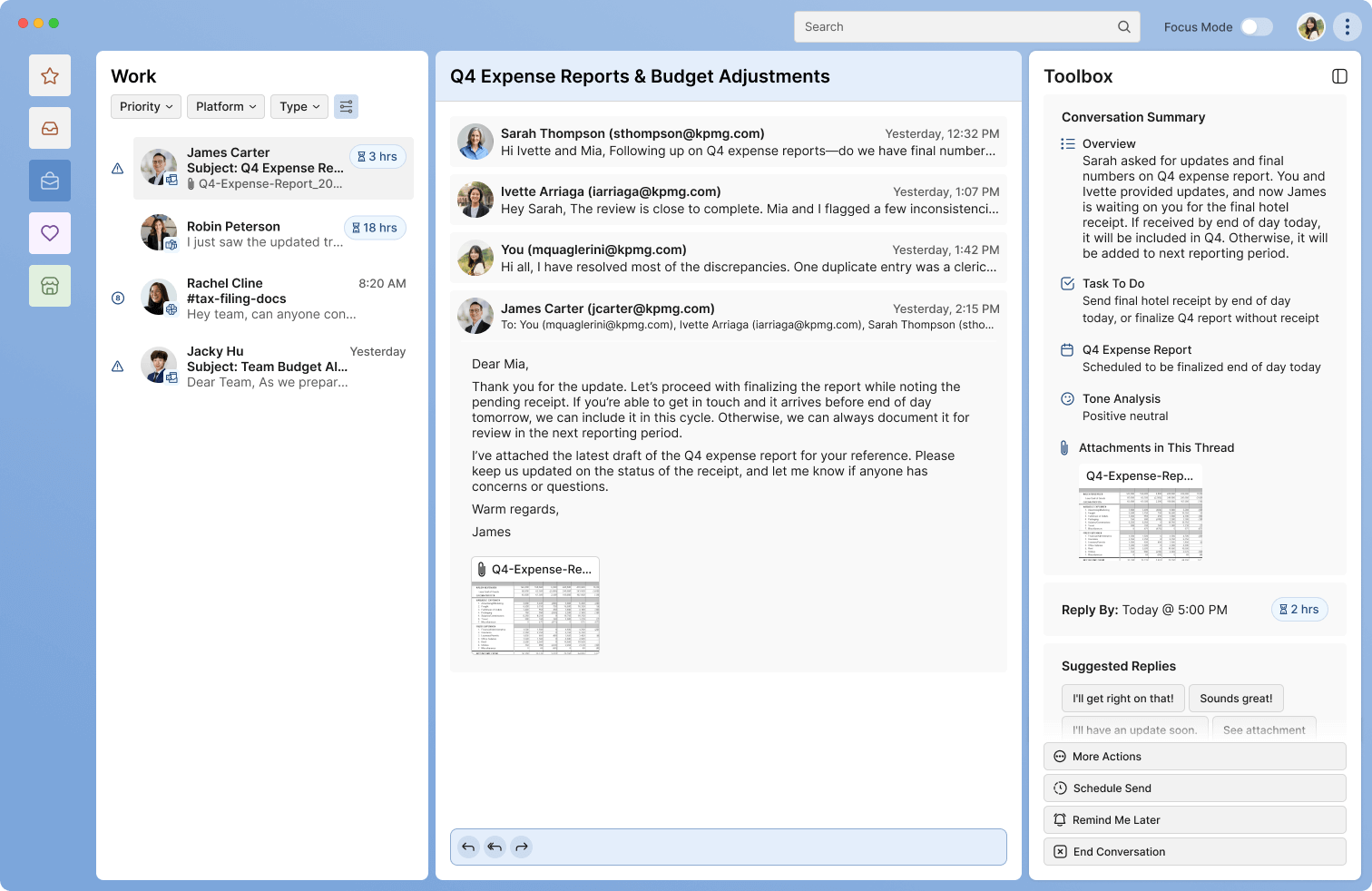1372x891 pixels.
Task: Click the Overview list icon
Action: (1068, 143)
